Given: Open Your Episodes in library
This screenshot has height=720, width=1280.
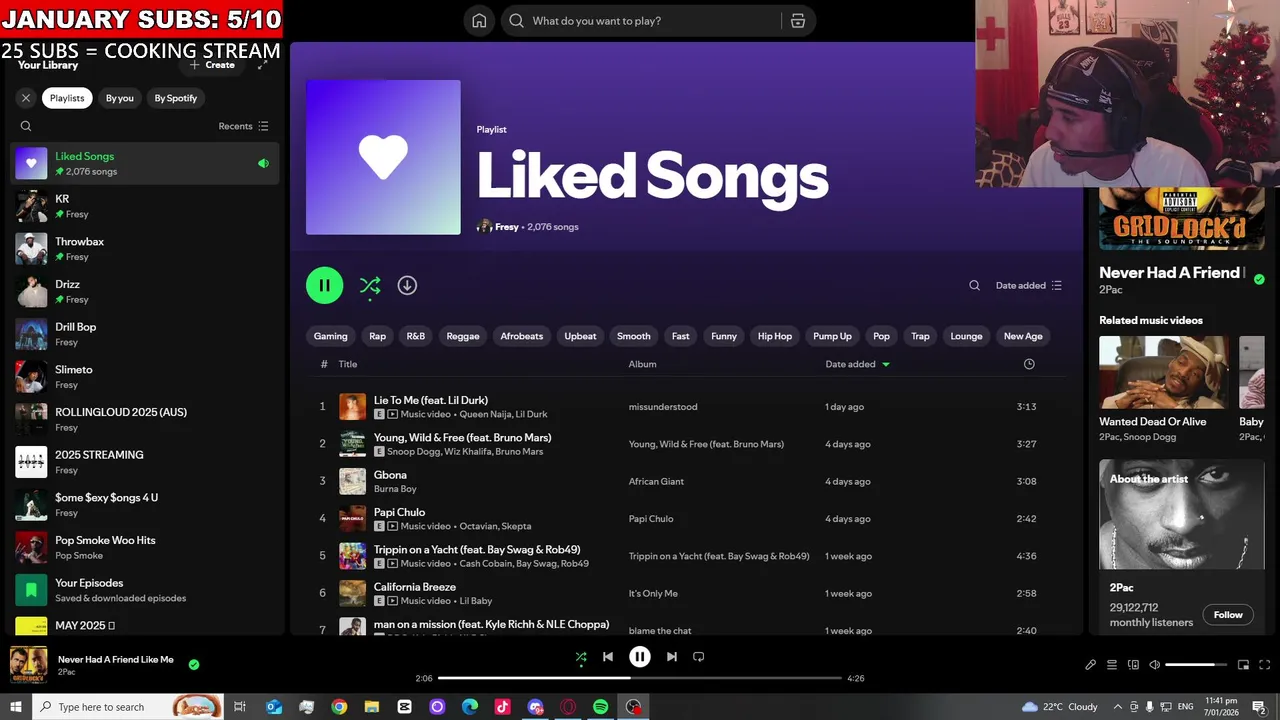Looking at the screenshot, I should (145, 590).
